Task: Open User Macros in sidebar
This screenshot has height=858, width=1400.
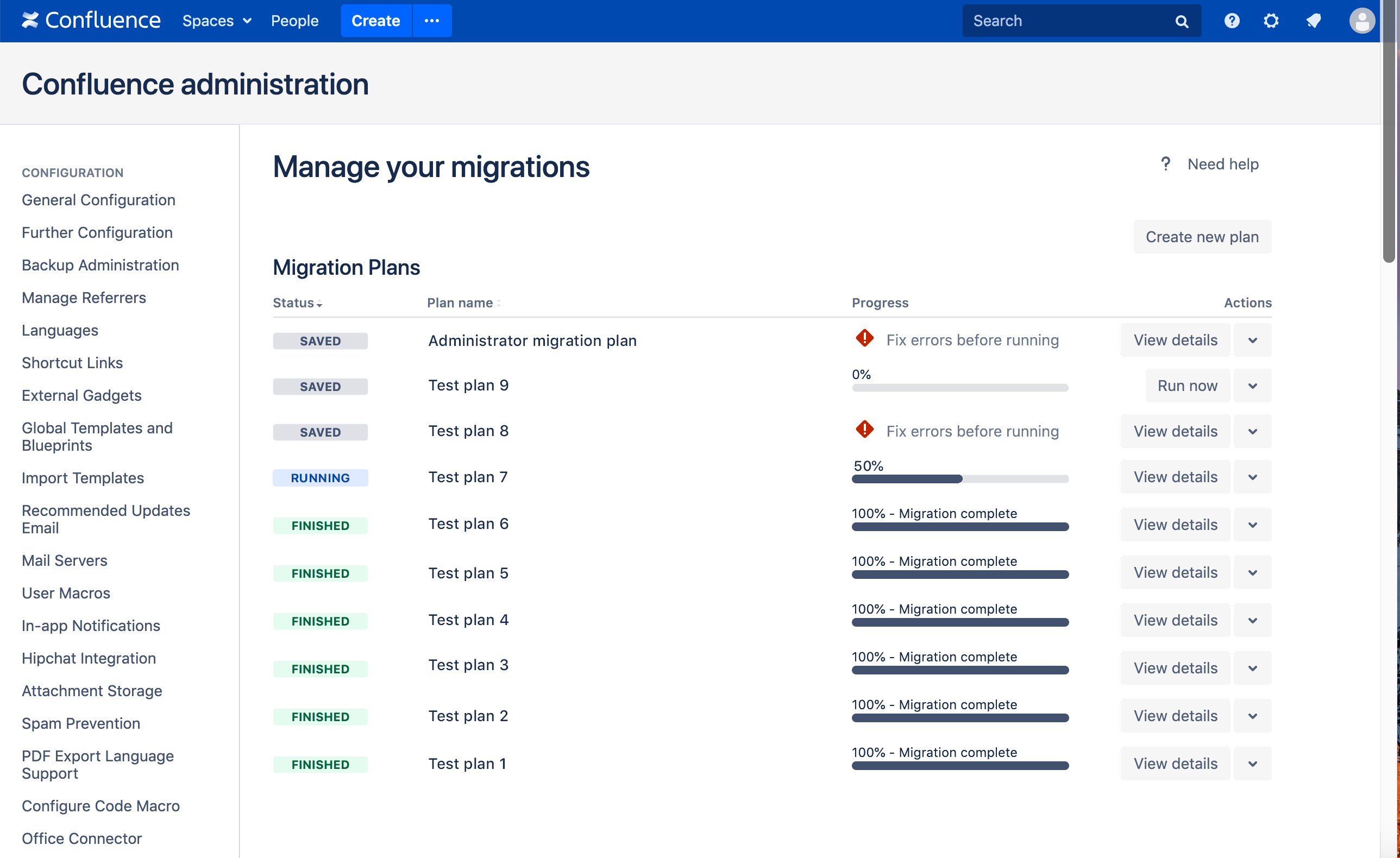Action: (66, 593)
